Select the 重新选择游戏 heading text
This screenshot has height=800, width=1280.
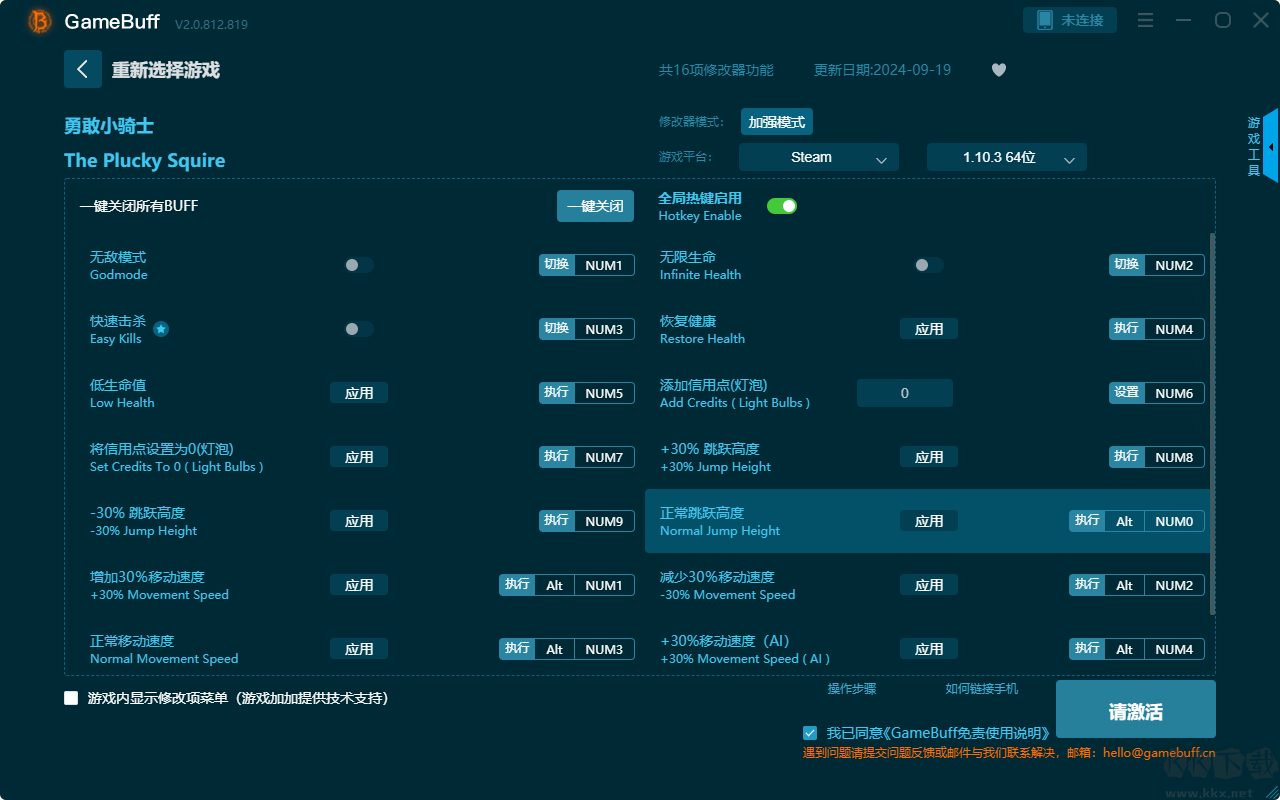166,70
